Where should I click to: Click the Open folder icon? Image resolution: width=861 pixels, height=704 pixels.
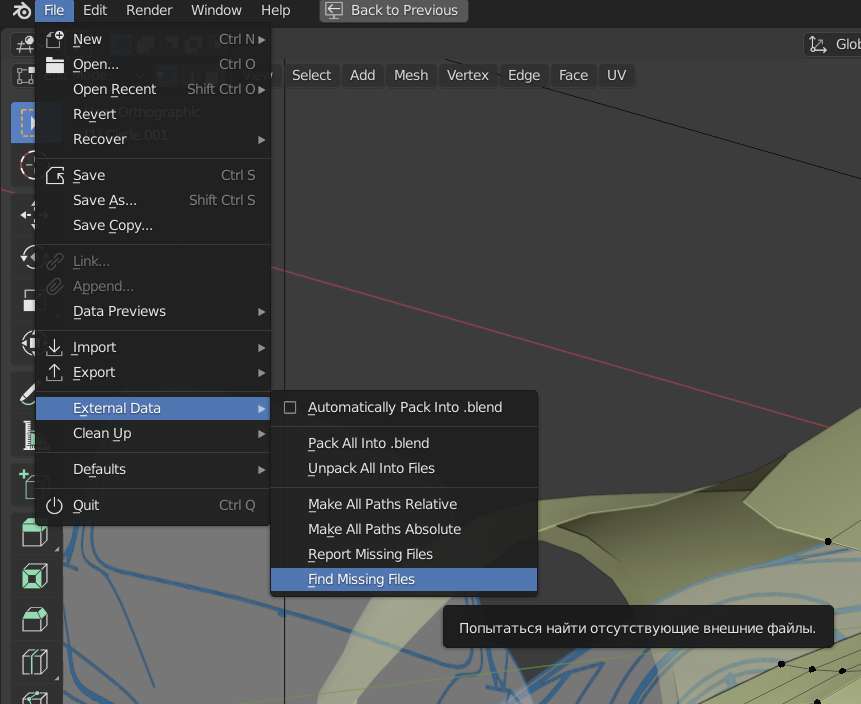tap(55, 65)
